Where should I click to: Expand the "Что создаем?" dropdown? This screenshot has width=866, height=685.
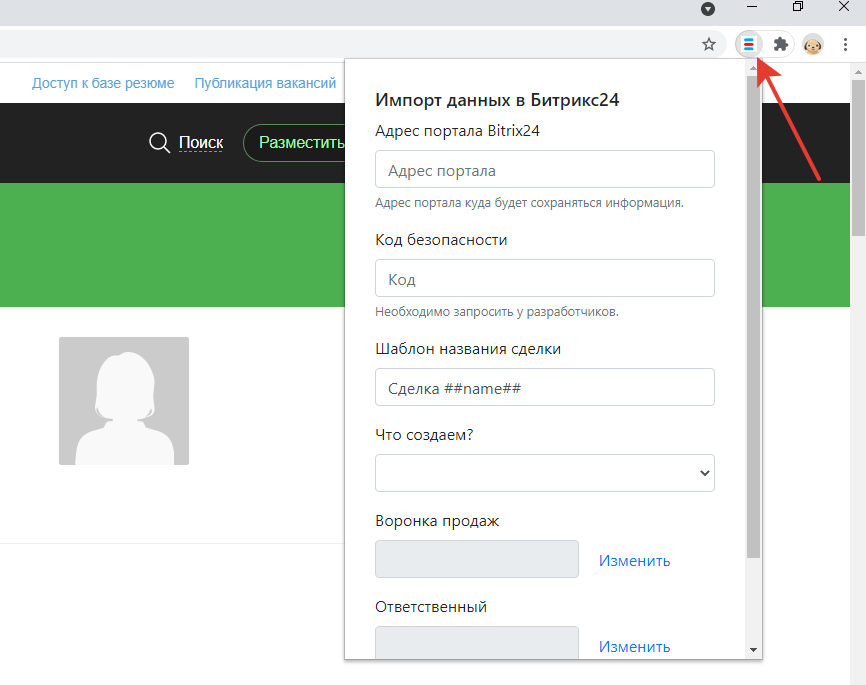(x=544, y=473)
